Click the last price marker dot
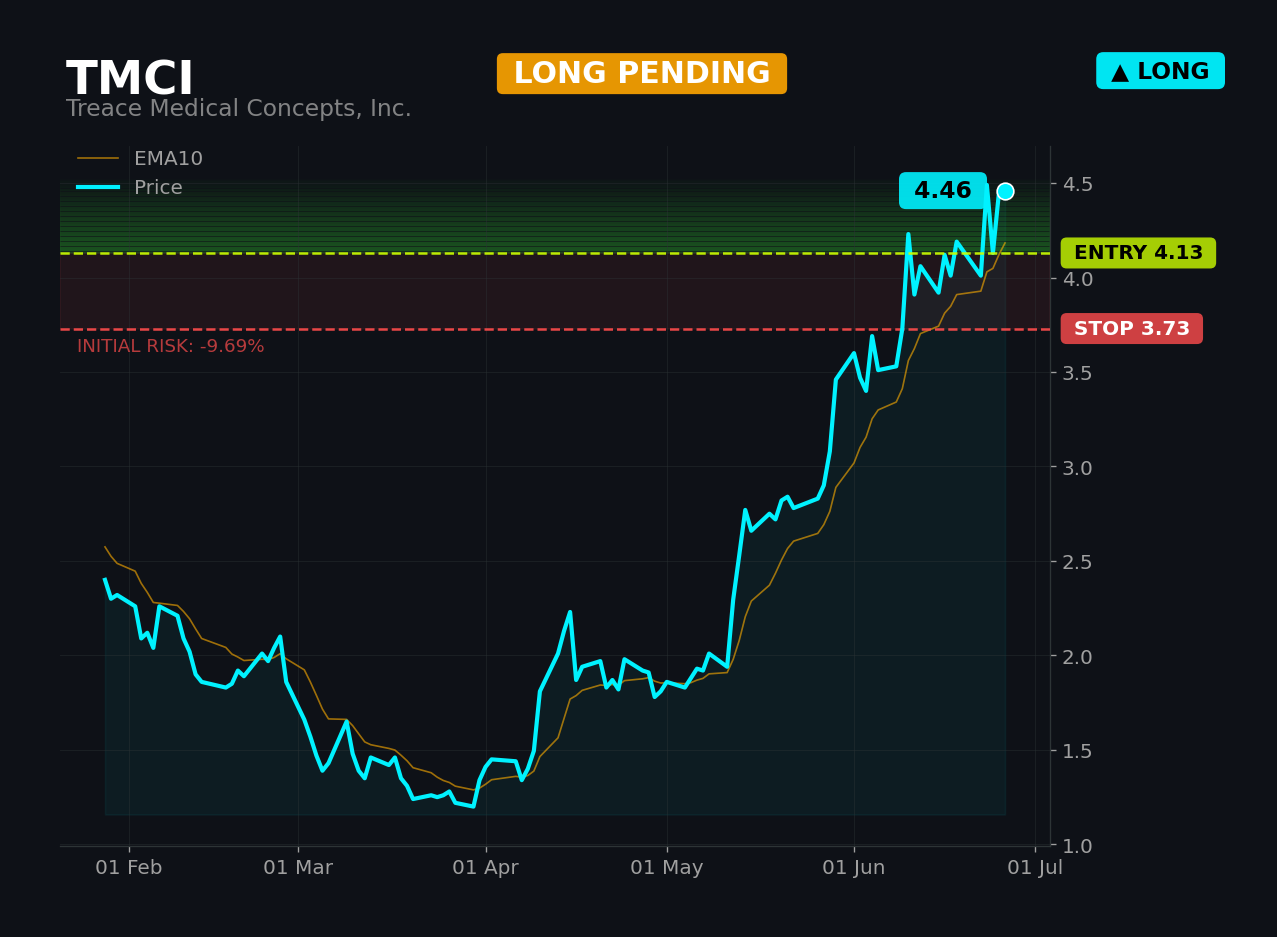 point(1005,191)
